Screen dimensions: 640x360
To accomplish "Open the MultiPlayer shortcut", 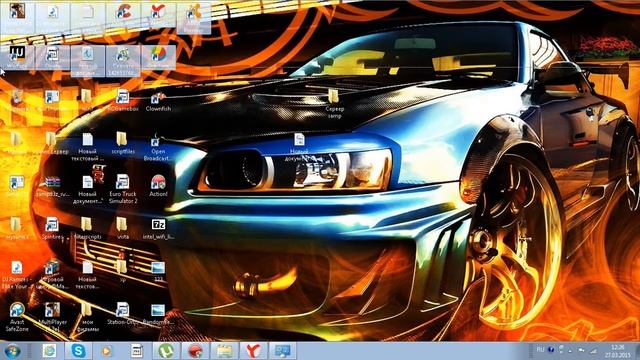I will tap(52, 317).
